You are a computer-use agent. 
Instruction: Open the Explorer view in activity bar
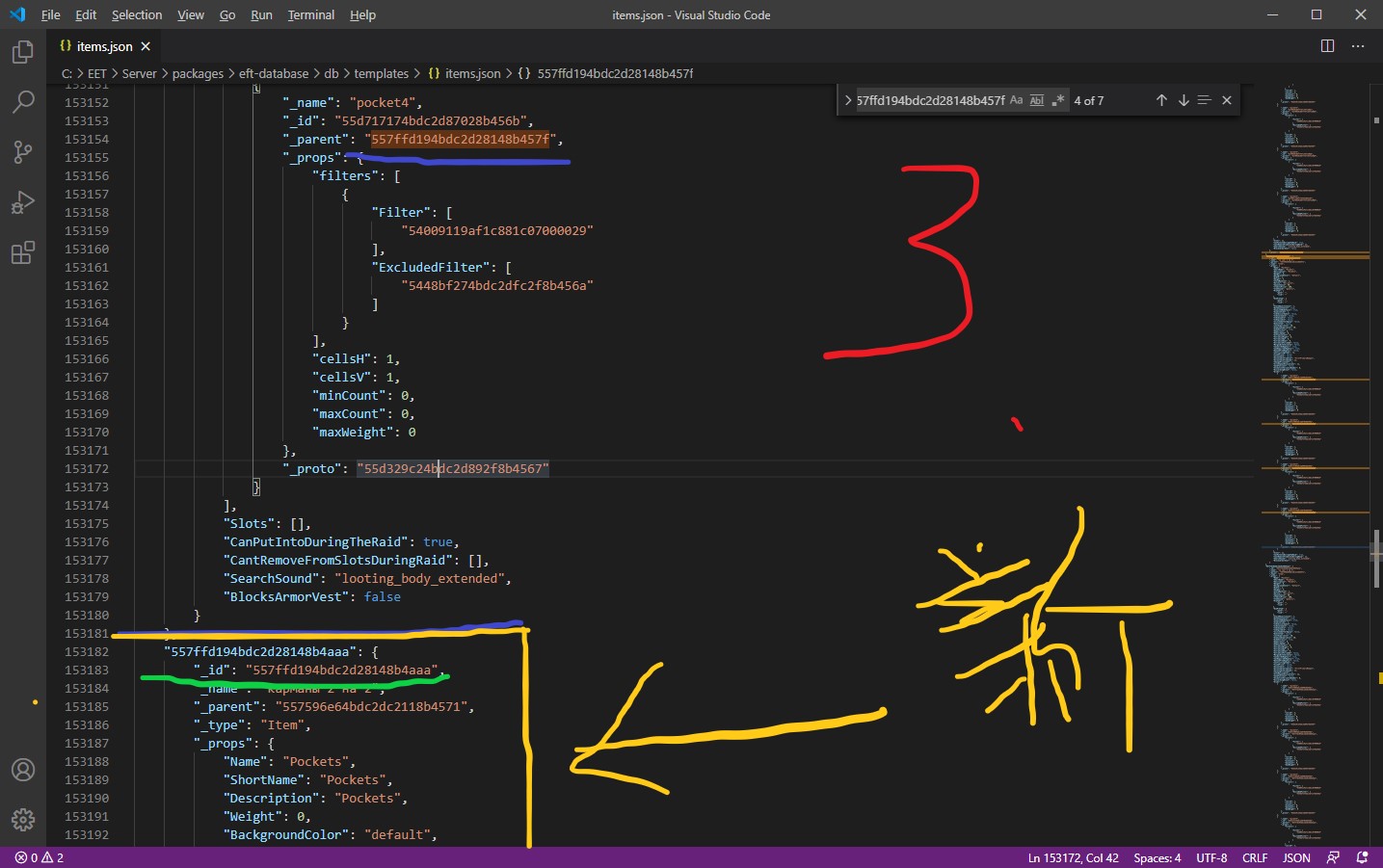pyautogui.click(x=23, y=52)
